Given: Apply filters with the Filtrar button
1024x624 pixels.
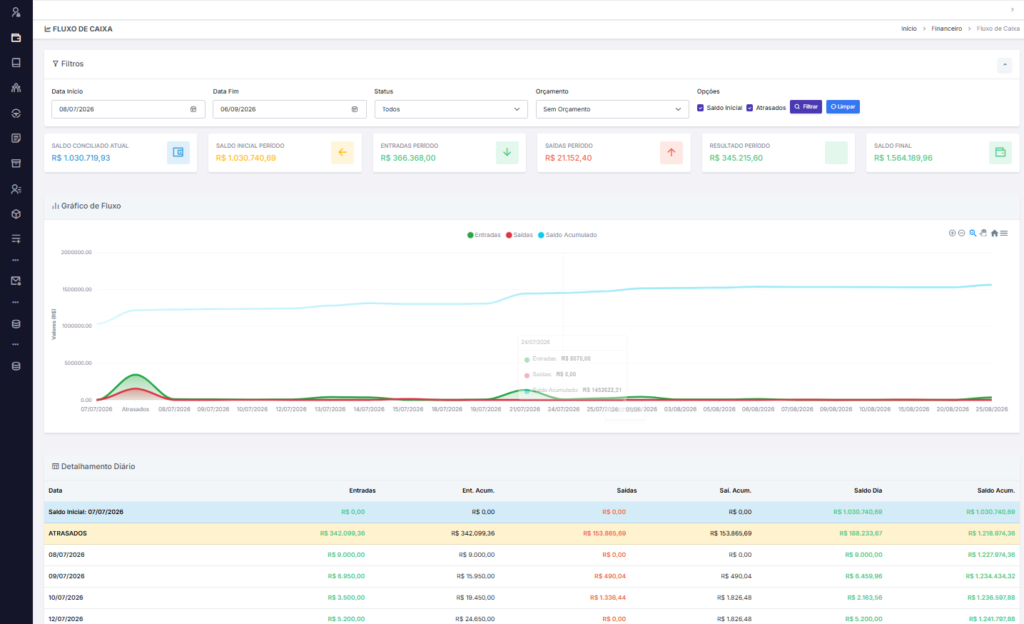Looking at the screenshot, I should (x=806, y=106).
